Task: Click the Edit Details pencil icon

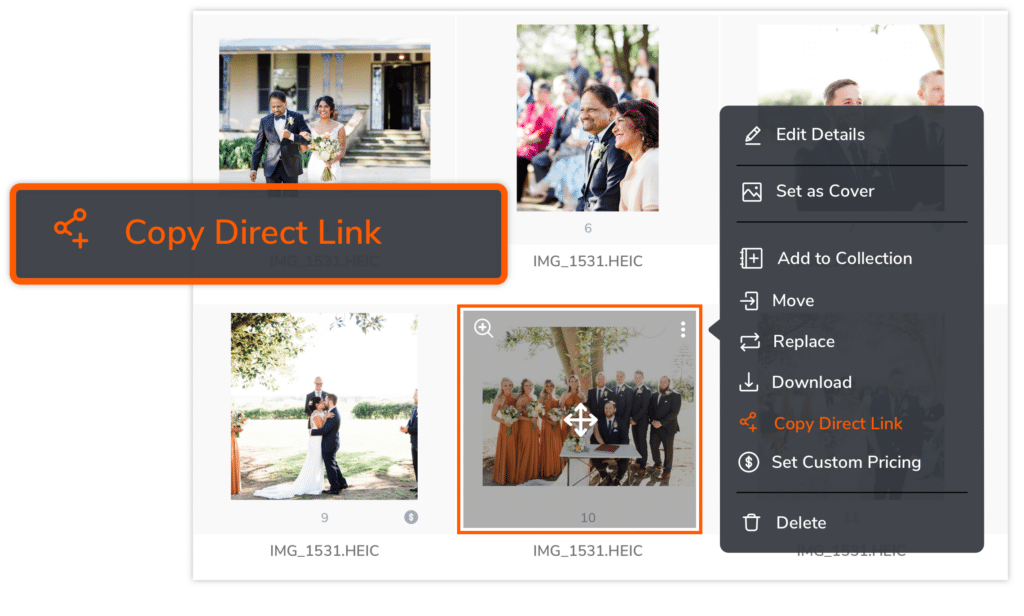Action: point(751,134)
